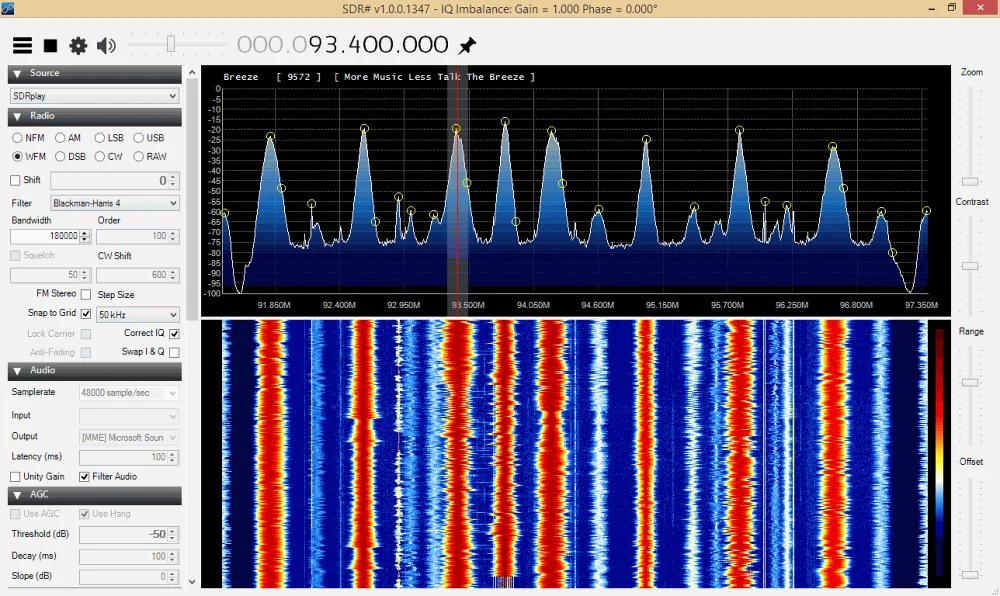Enable FM Stereo checkbox
Screen dimensions: 1000x596
pos(86,294)
